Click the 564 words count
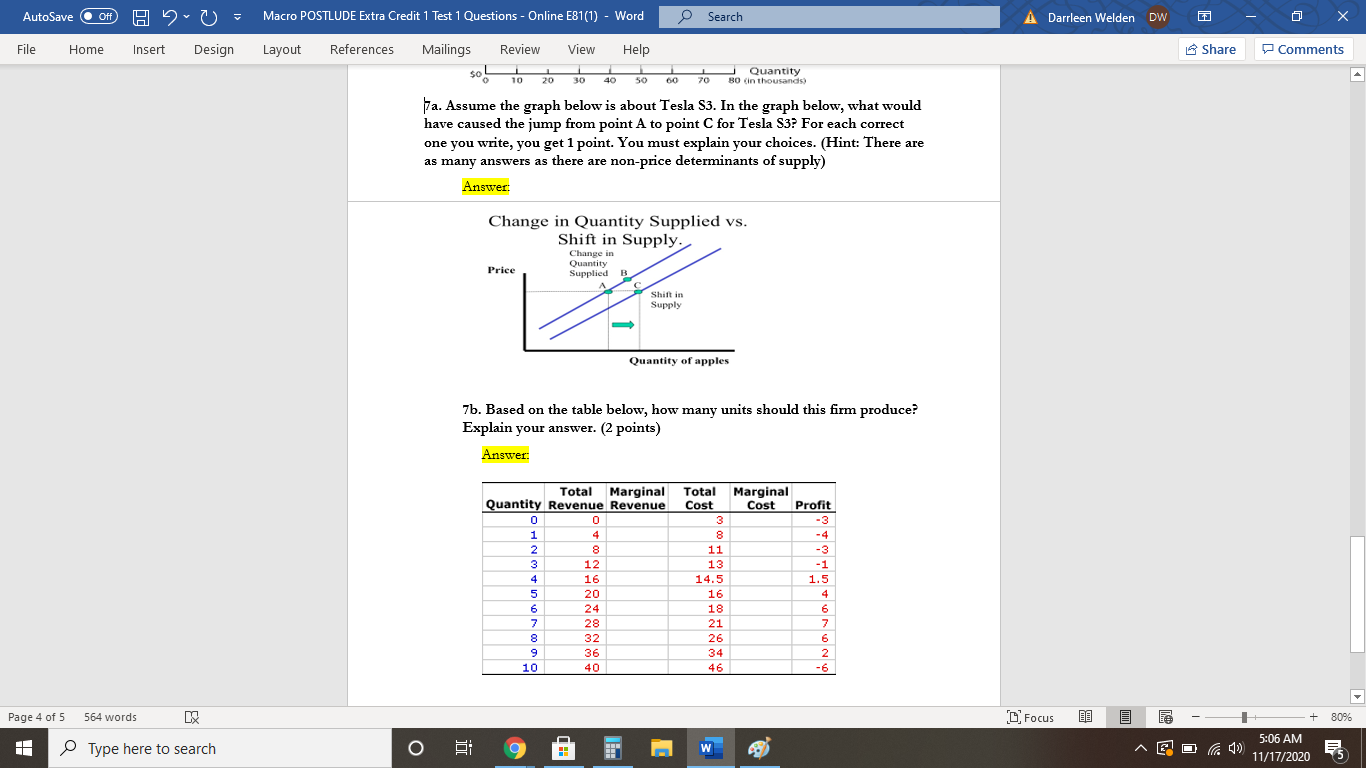The image size is (1366, 768). pos(111,717)
